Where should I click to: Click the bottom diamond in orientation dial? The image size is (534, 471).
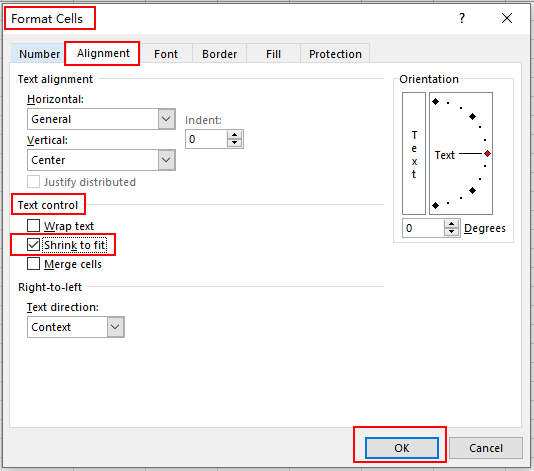(x=436, y=205)
